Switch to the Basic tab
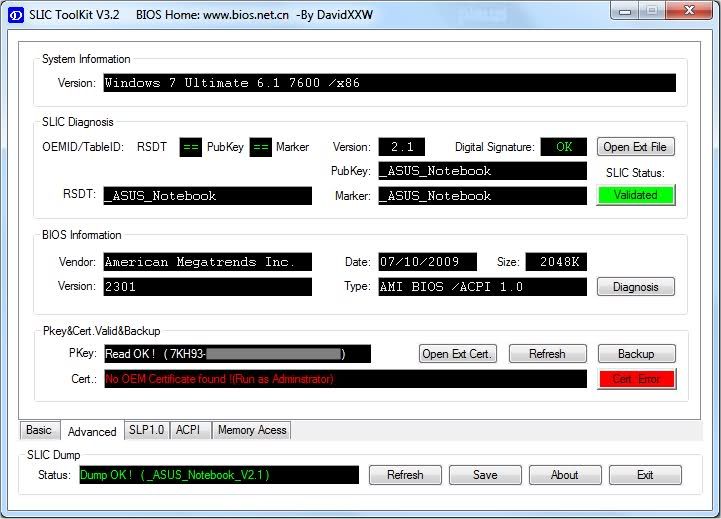The image size is (721, 519). [40, 430]
